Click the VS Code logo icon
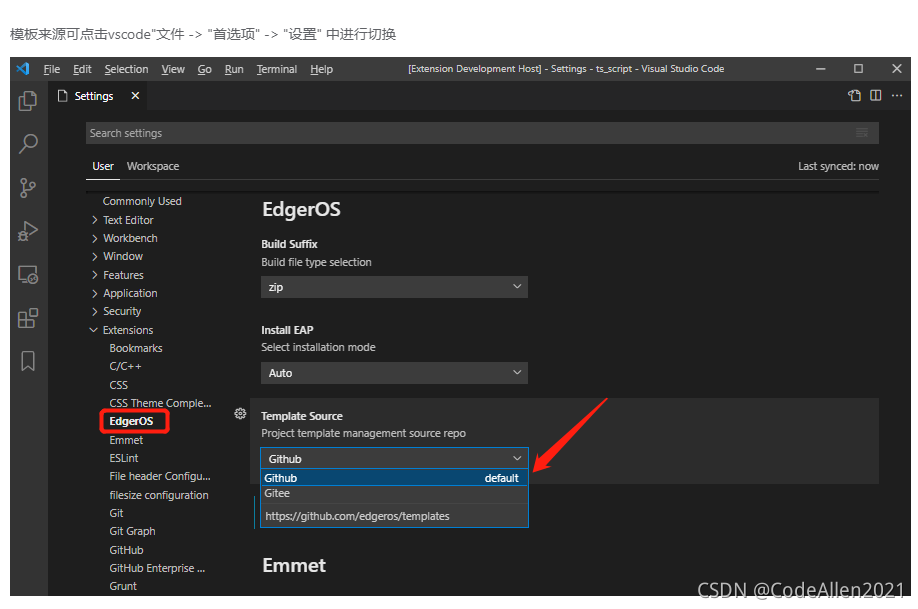The width and height of the screenshot is (918, 609). pos(23,69)
